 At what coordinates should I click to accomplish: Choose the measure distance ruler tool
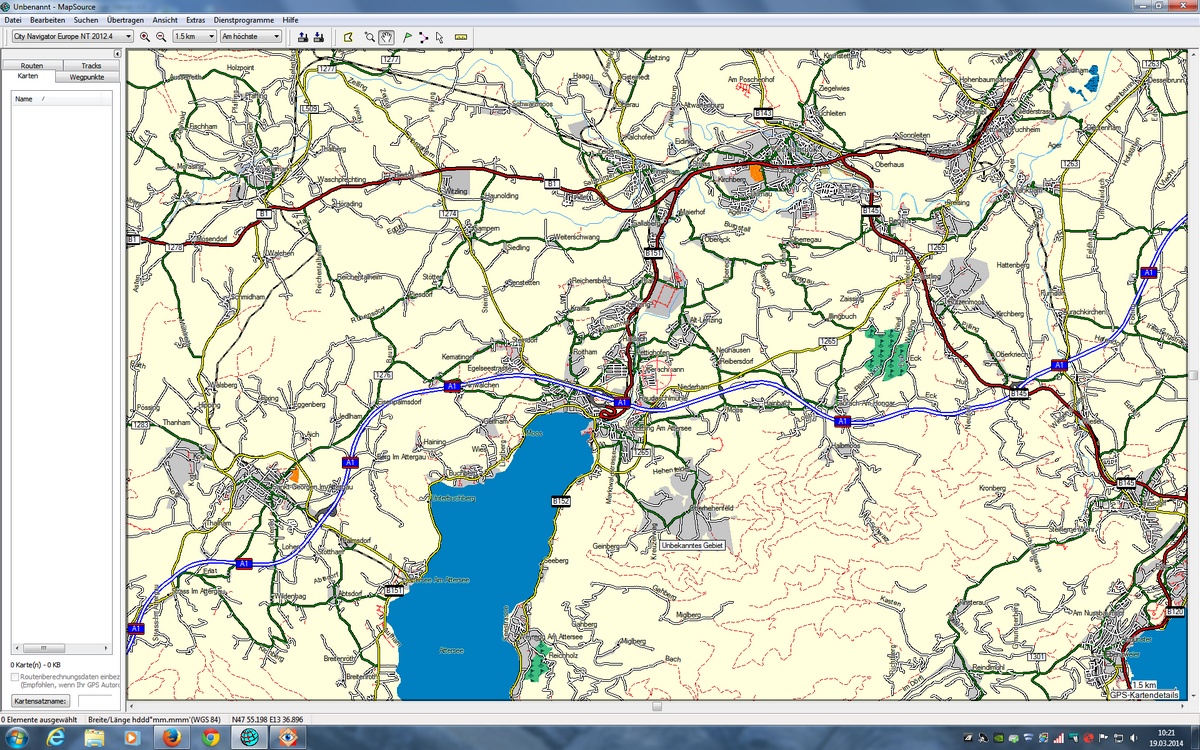(461, 36)
